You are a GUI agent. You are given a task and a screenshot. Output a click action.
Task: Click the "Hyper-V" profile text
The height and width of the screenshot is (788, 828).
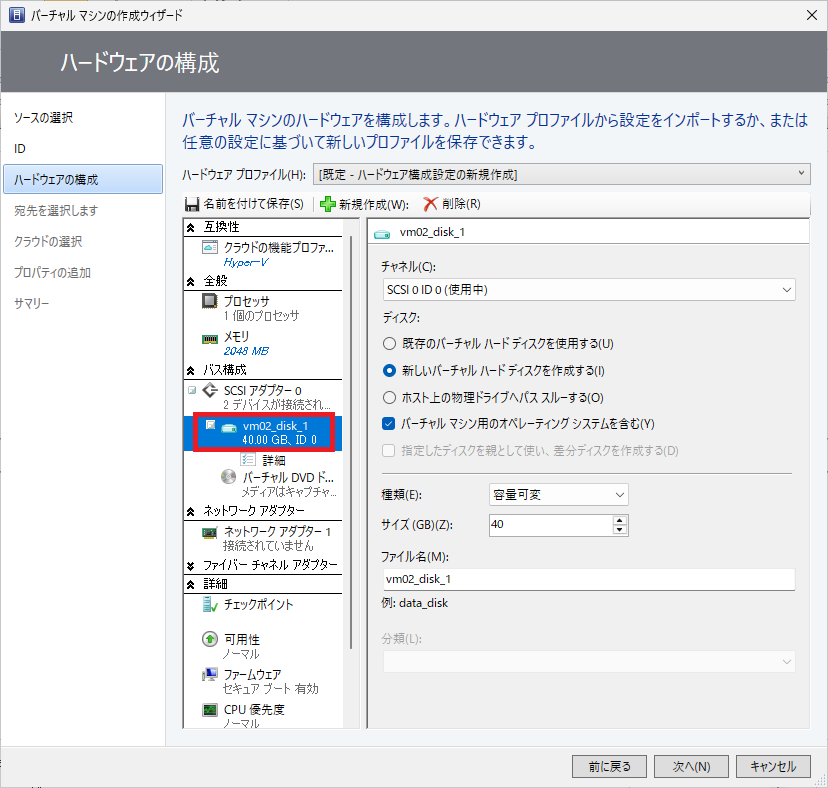(x=246, y=262)
